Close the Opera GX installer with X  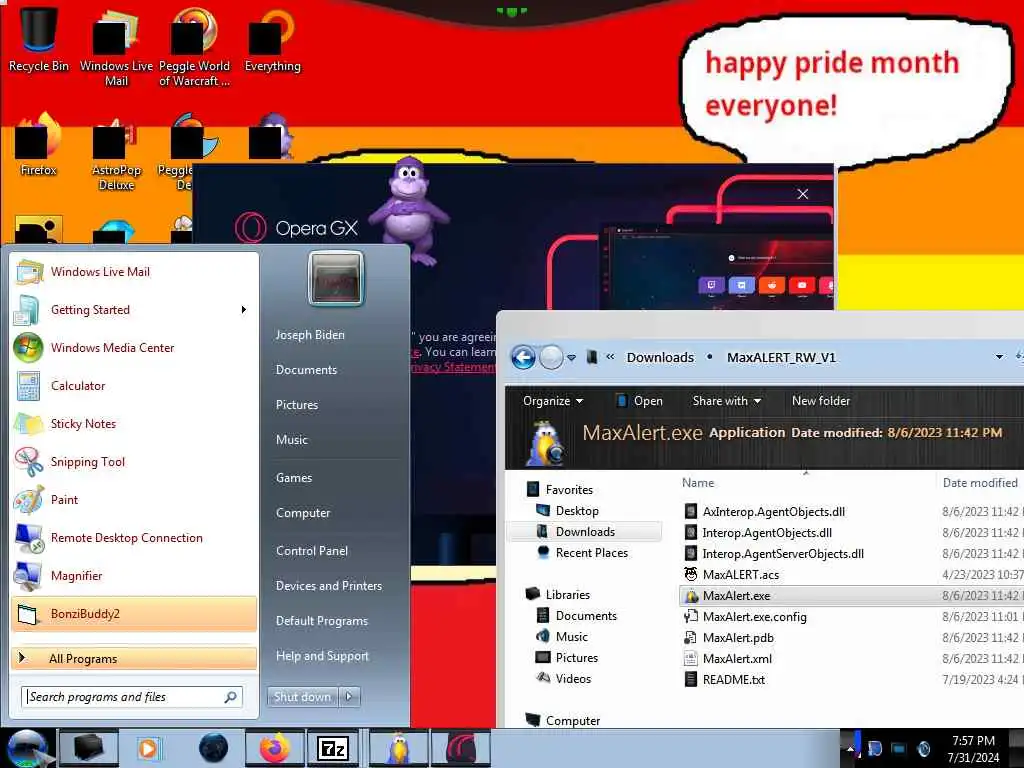803,194
